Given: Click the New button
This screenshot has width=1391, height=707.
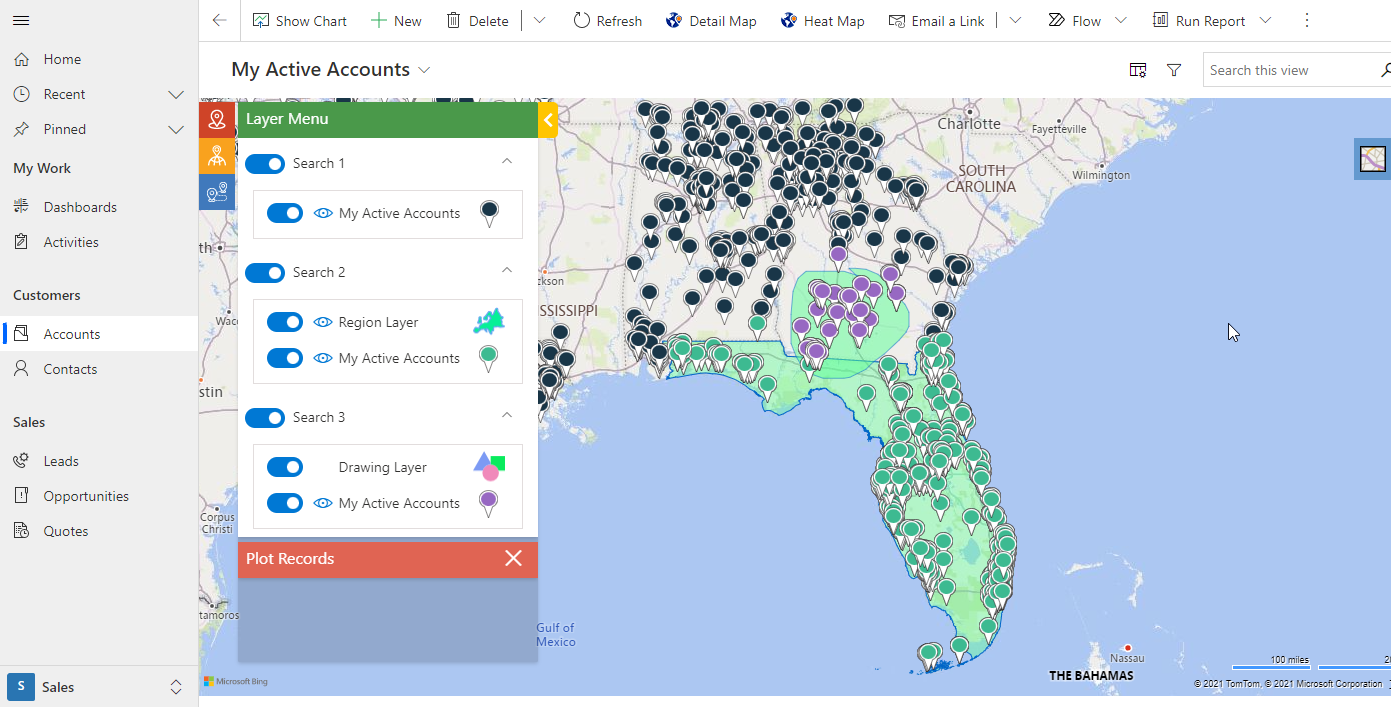Looking at the screenshot, I should coord(396,20).
